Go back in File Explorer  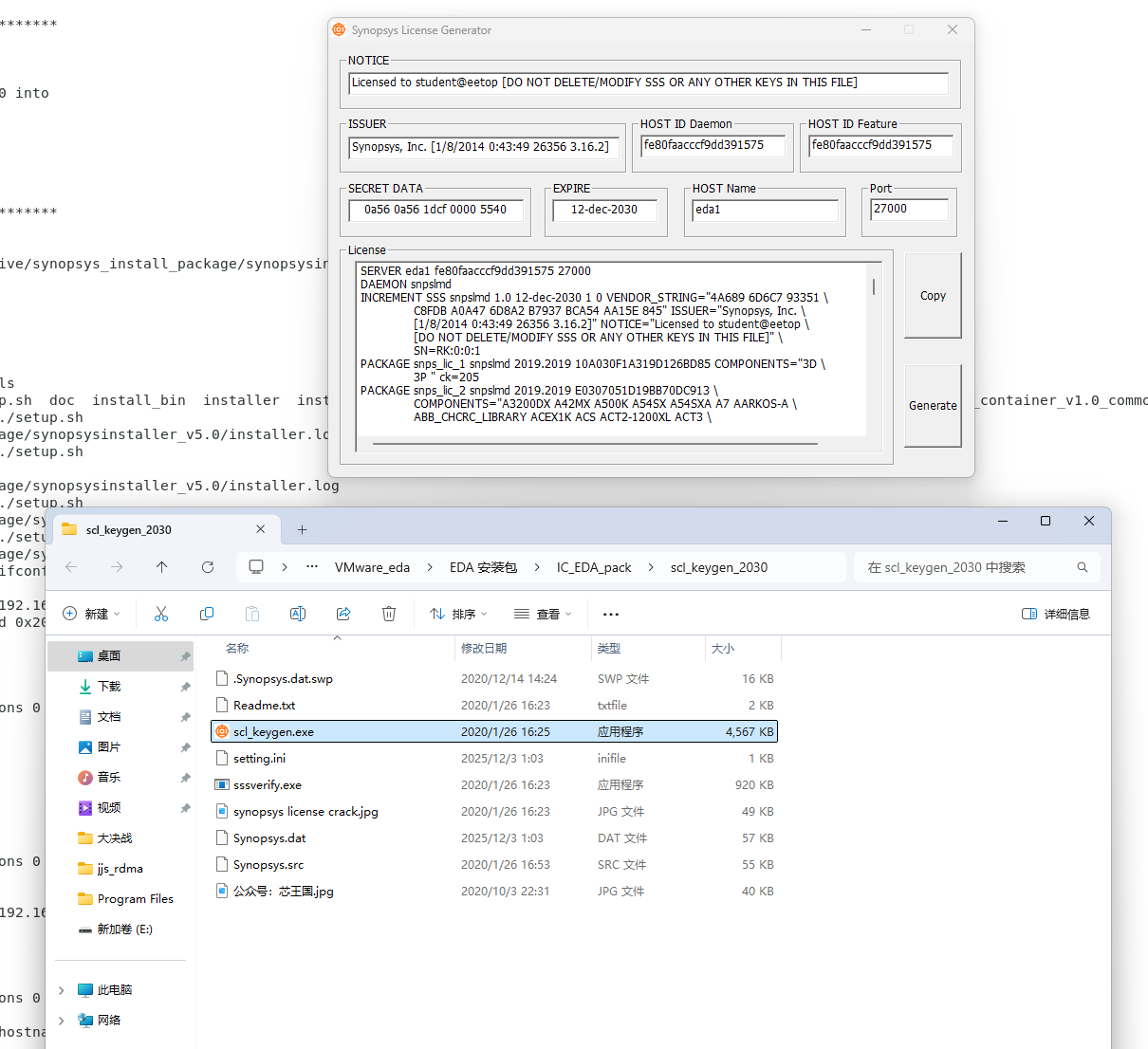point(71,567)
